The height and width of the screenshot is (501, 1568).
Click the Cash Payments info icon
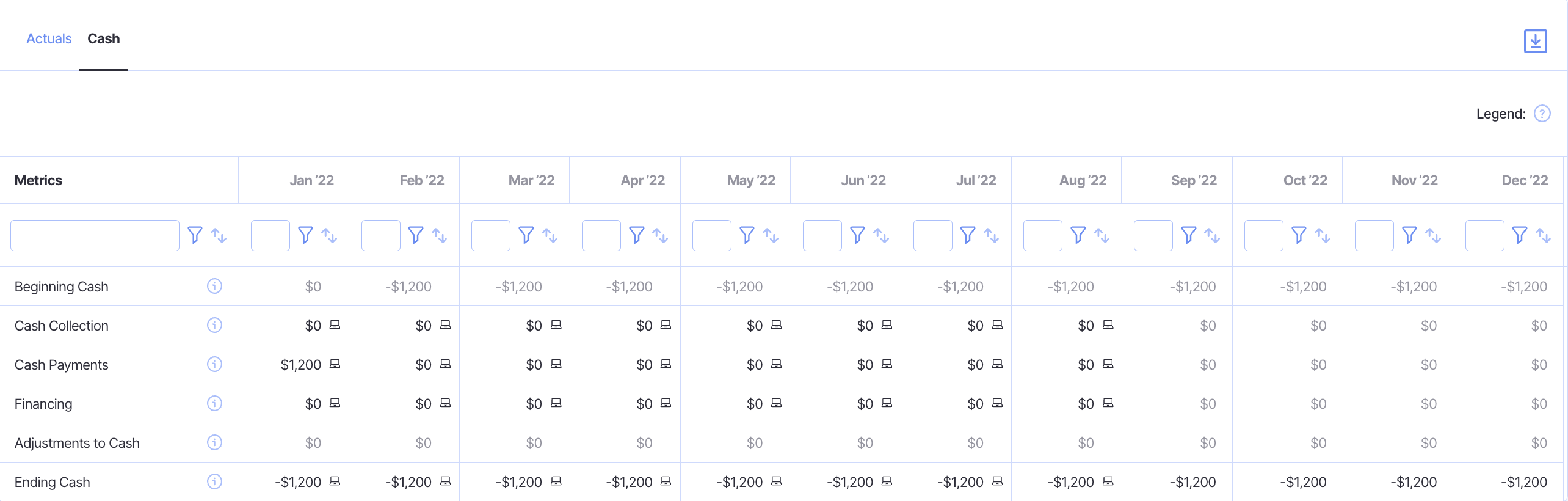[214, 364]
